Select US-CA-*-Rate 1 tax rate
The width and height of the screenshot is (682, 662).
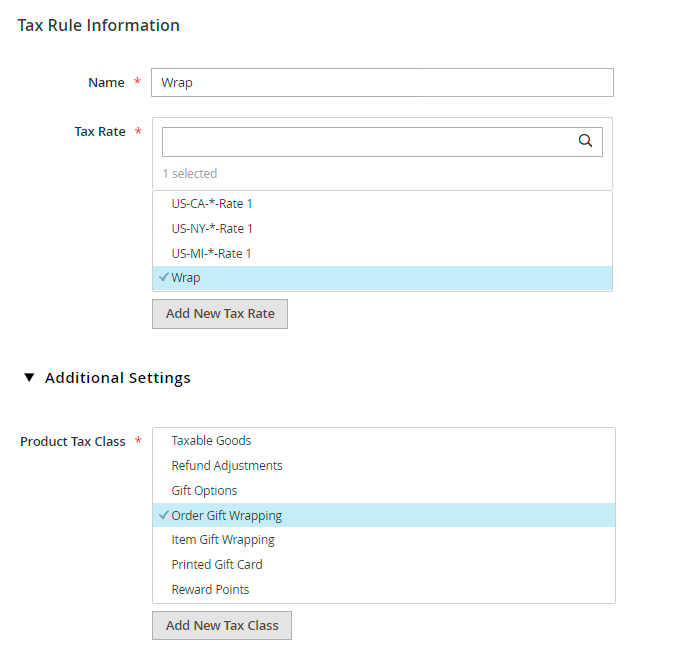(x=212, y=203)
